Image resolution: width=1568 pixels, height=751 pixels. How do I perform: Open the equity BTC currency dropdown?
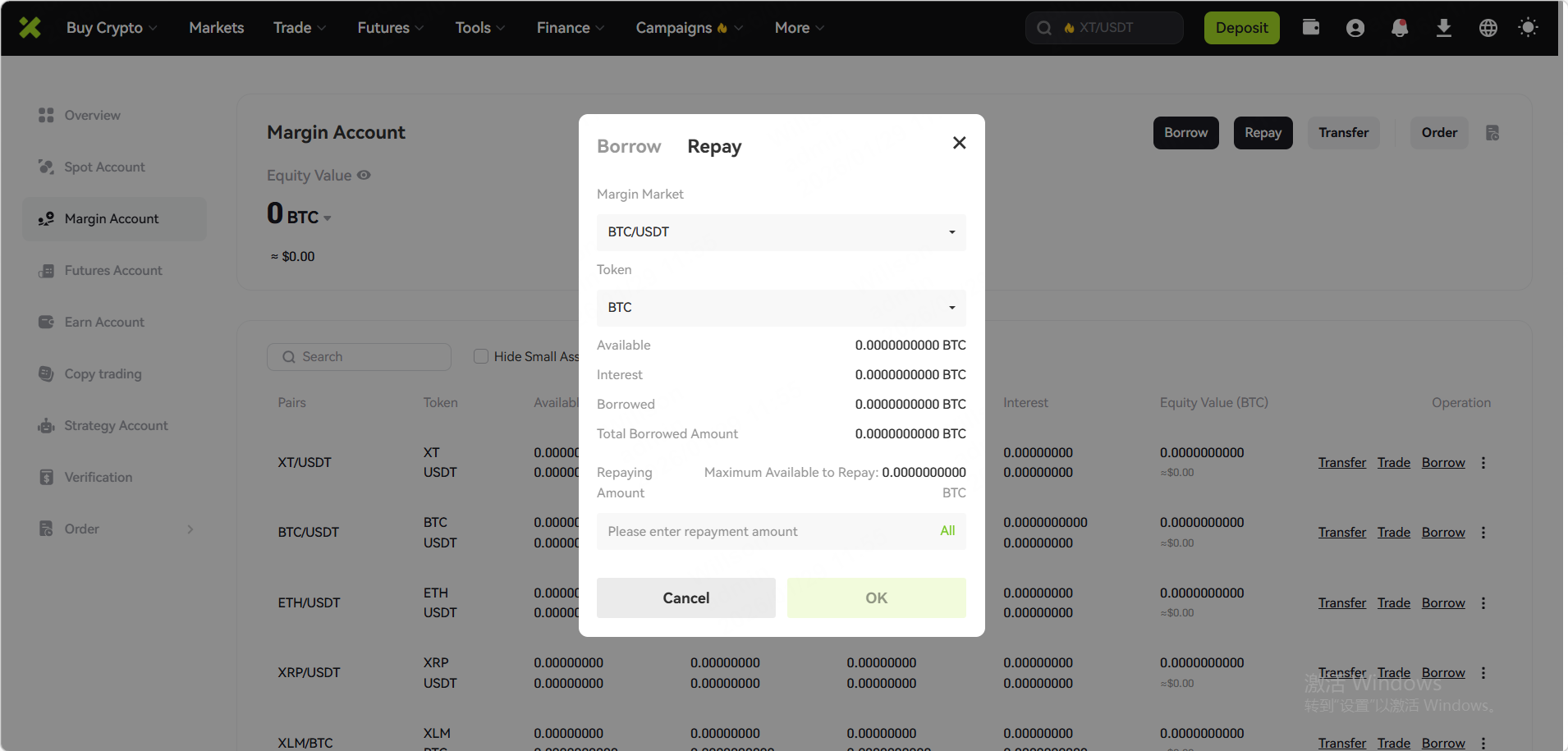point(327,218)
